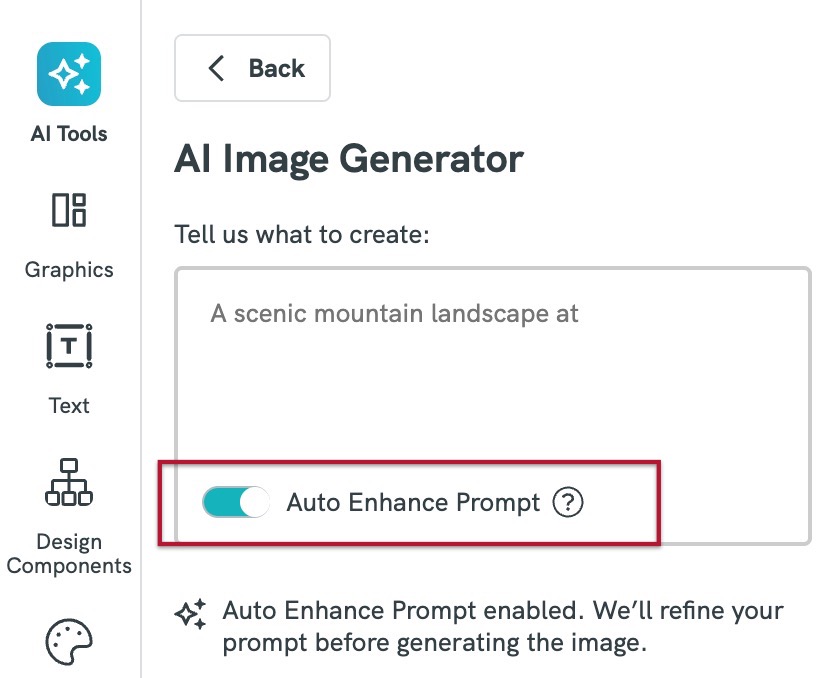Click sparkle icon beside the enabled message
This screenshot has width=840, height=678.
tap(190, 614)
